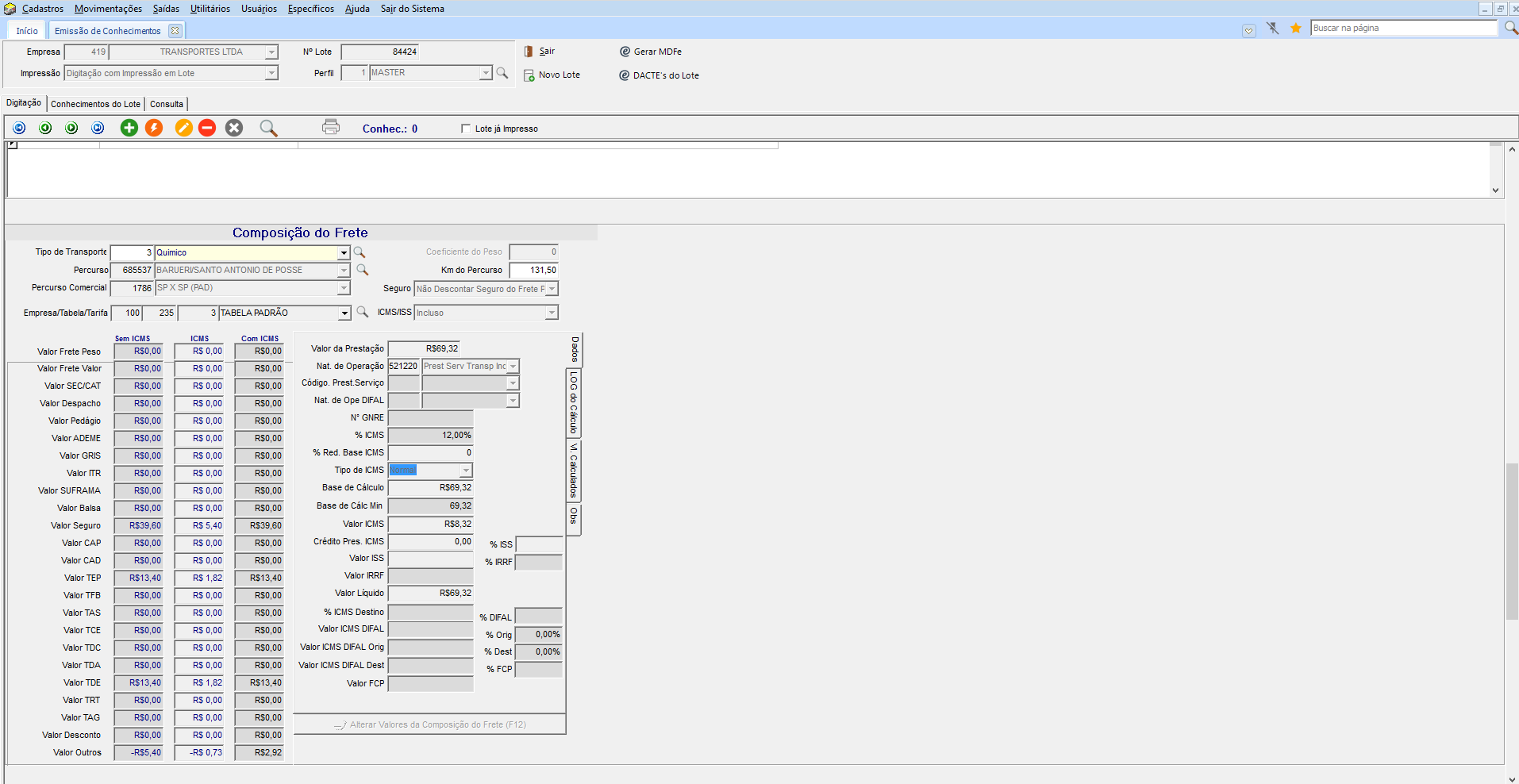The width and height of the screenshot is (1519, 784).
Task: Switch to Conhecimentos do Lote tab
Action: (x=95, y=104)
